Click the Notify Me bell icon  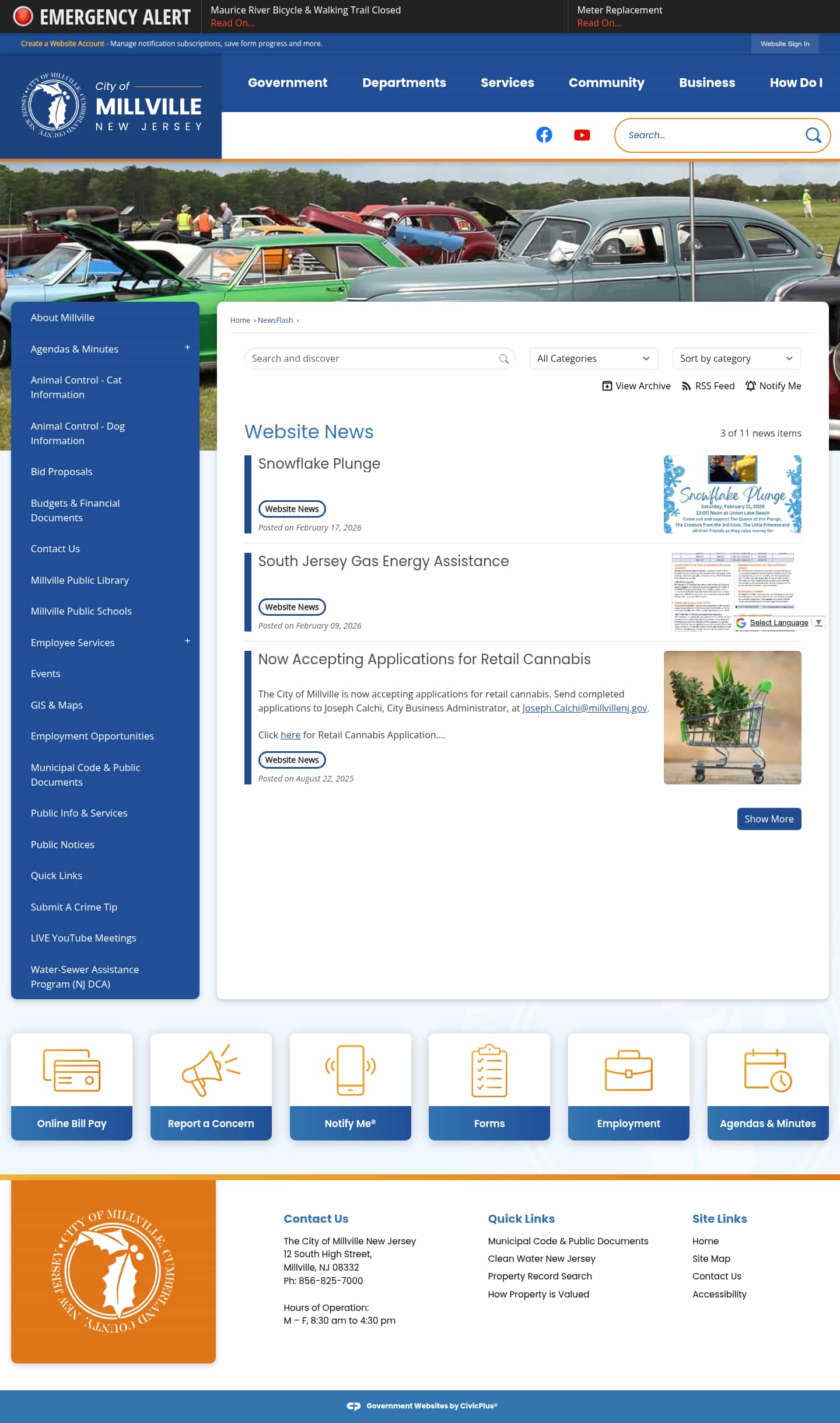(751, 386)
